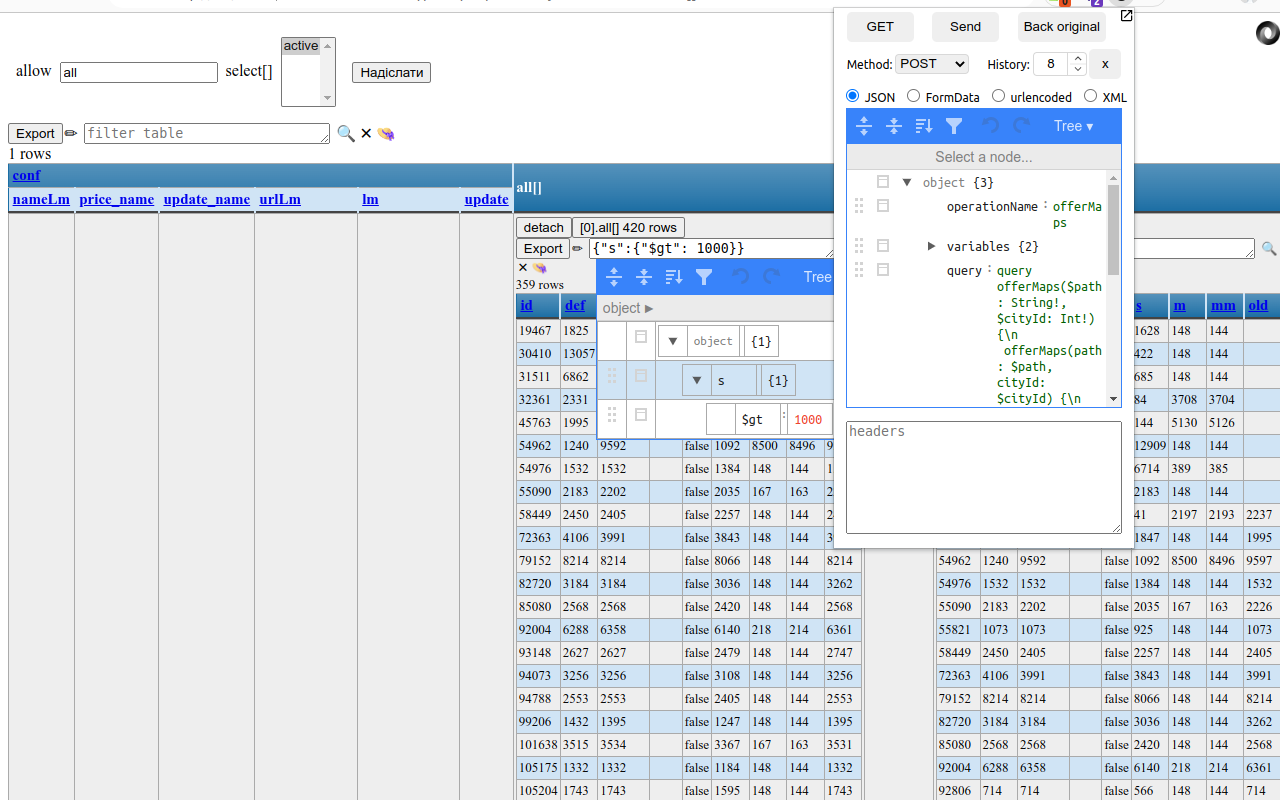The image size is (1280, 800).
Task: Click pencil icon next to all[] Export button
Action: pos(577,248)
